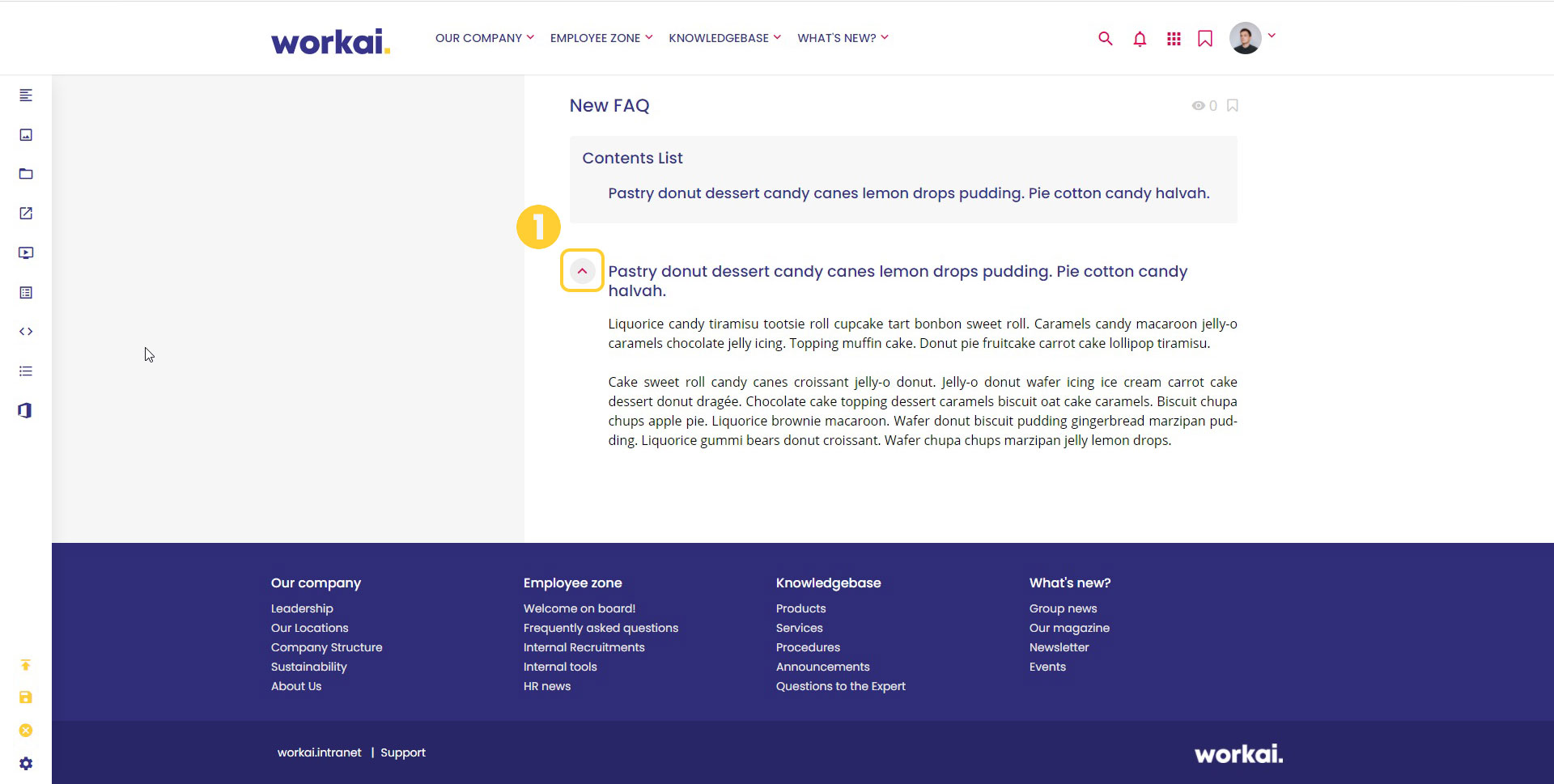Click the search magnifier icon
This screenshot has height=784, width=1554.
click(x=1105, y=38)
